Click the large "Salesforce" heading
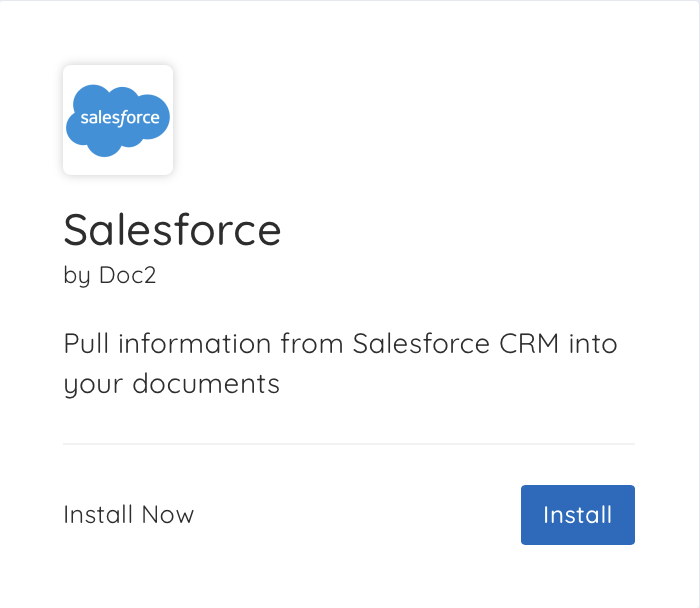Screen dimensions: 700x608 click(x=172, y=230)
